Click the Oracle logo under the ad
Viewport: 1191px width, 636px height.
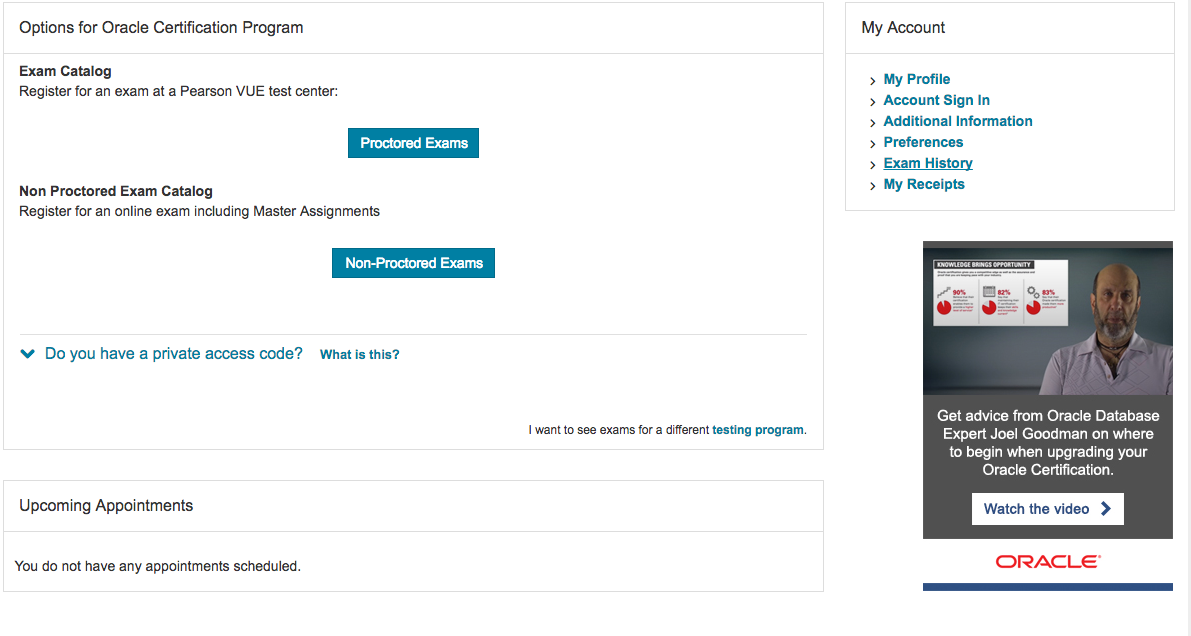click(x=1047, y=562)
